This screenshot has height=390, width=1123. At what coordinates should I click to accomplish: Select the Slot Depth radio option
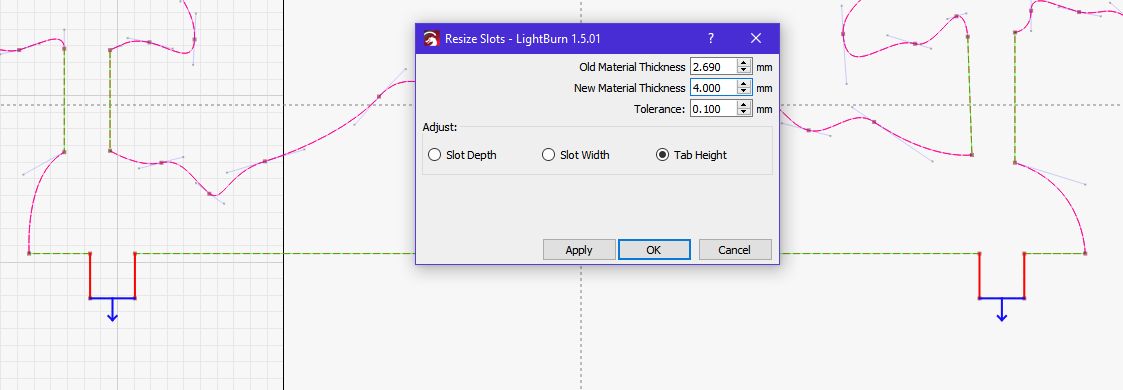462,155
